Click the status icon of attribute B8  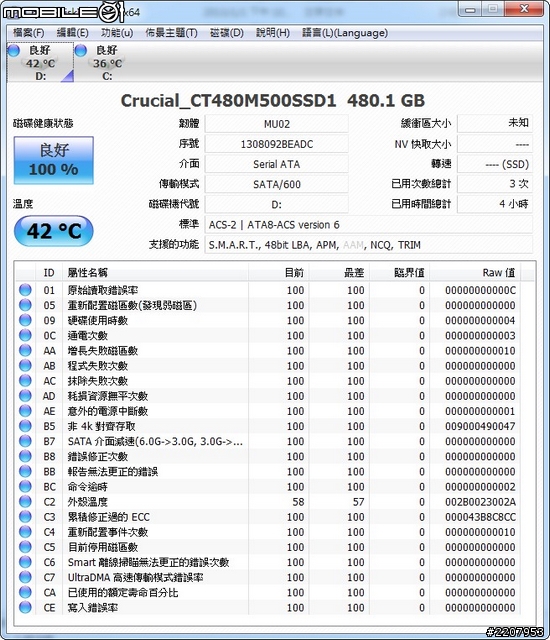click(x=25, y=456)
